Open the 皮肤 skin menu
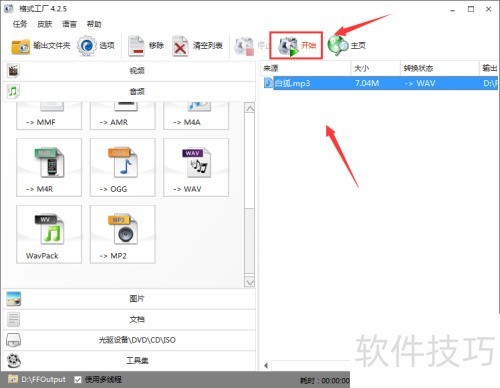 (x=45, y=24)
